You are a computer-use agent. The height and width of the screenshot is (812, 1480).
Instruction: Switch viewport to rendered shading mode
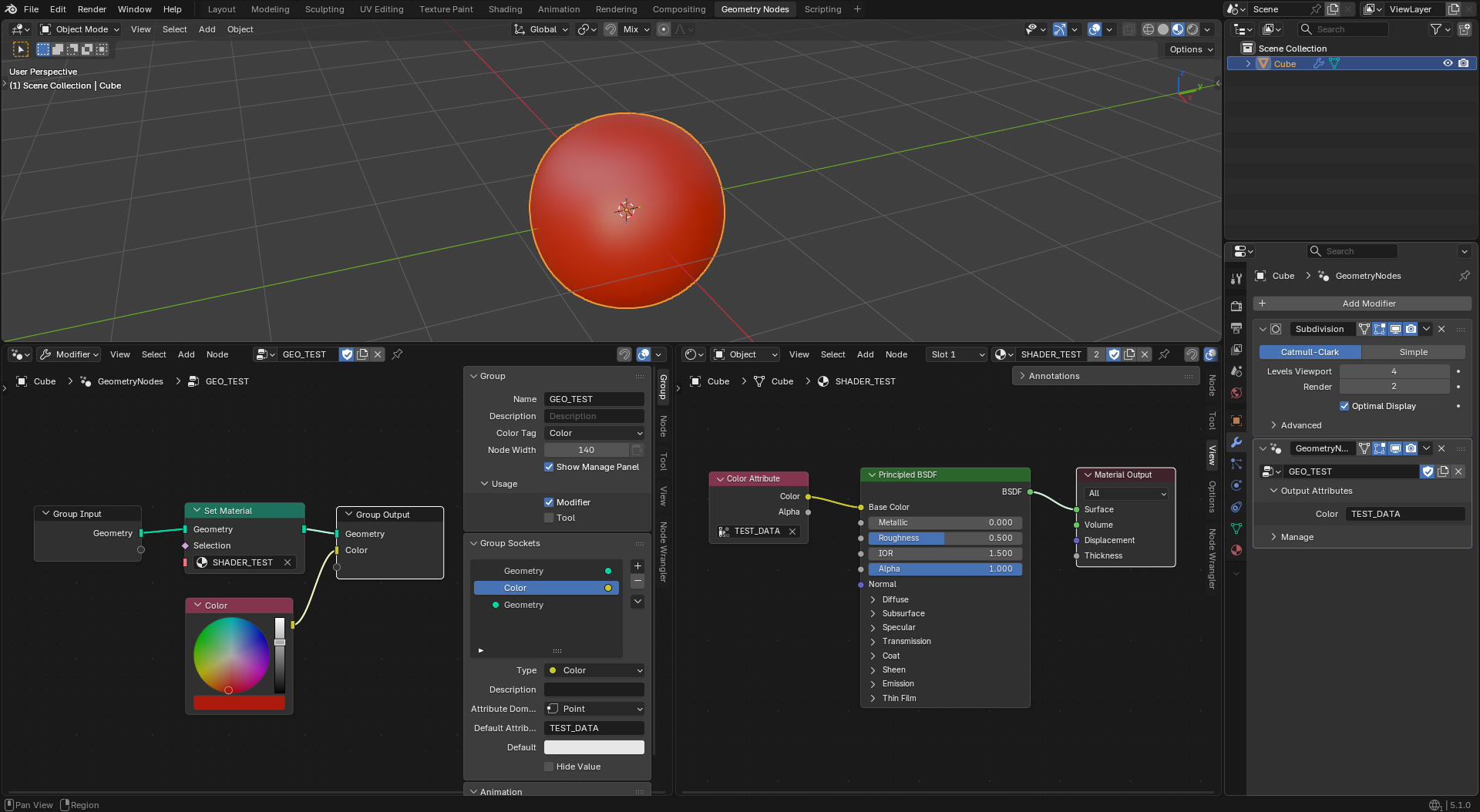click(1192, 29)
